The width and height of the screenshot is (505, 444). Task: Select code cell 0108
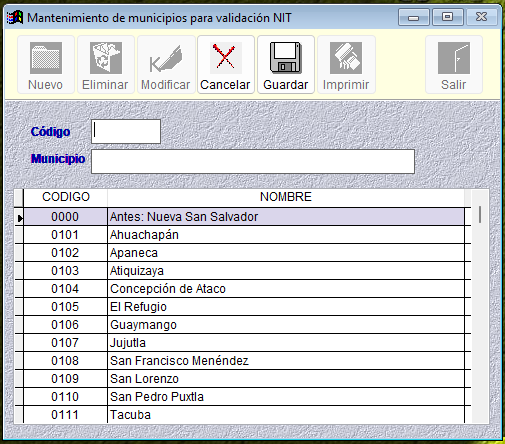[x=65, y=361]
